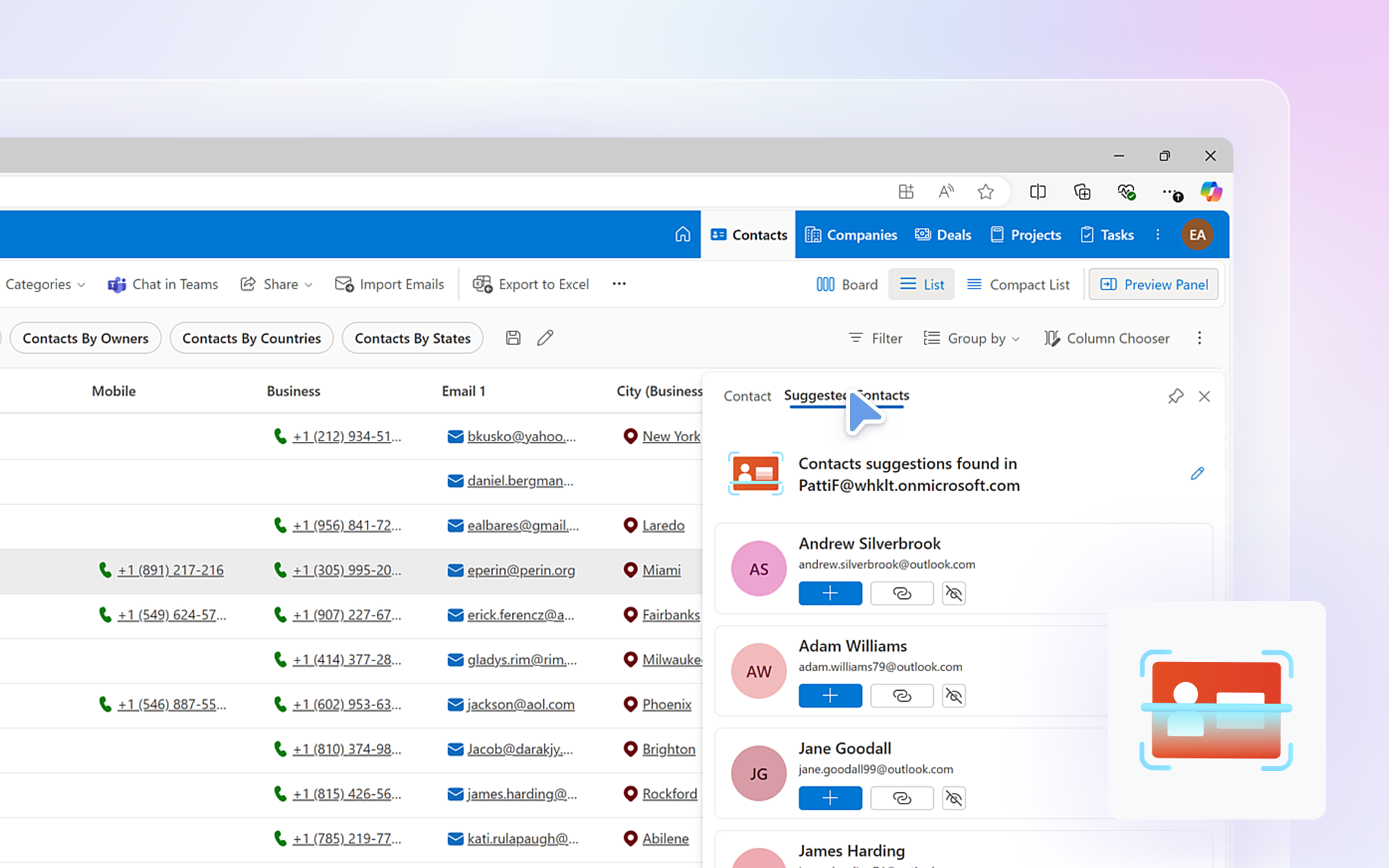1389x868 pixels.
Task: Link Jane Goodall to existing contact
Action: coord(902,798)
